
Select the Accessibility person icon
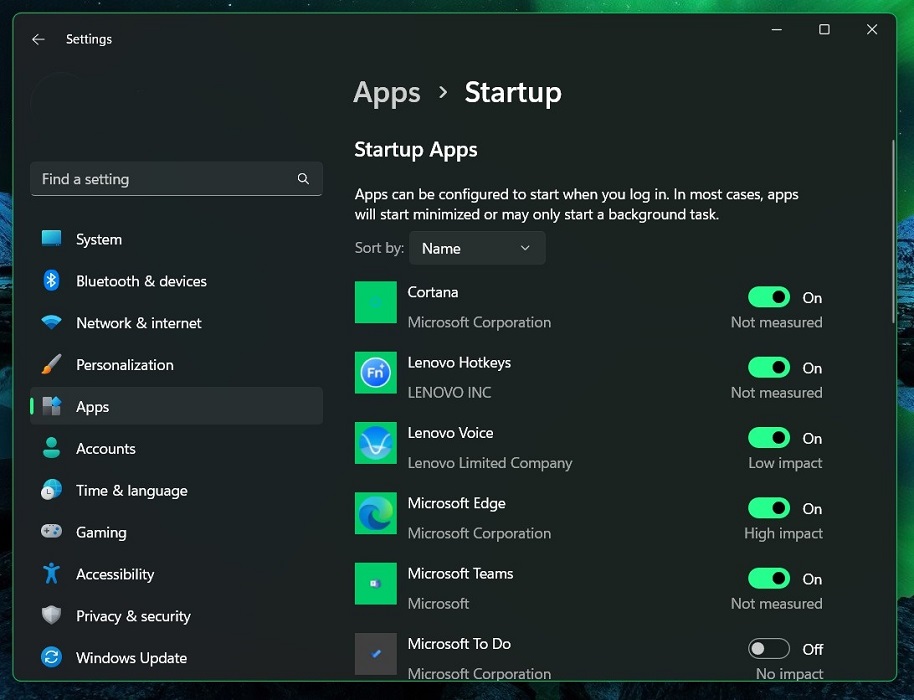[x=51, y=574]
